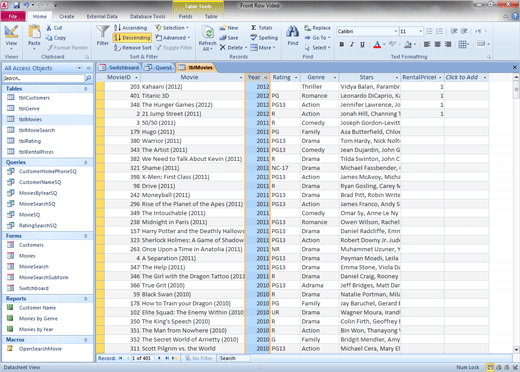Viewport: 520px width, 372px height.
Task: Switch to the Create ribbon tab
Action: [67, 16]
